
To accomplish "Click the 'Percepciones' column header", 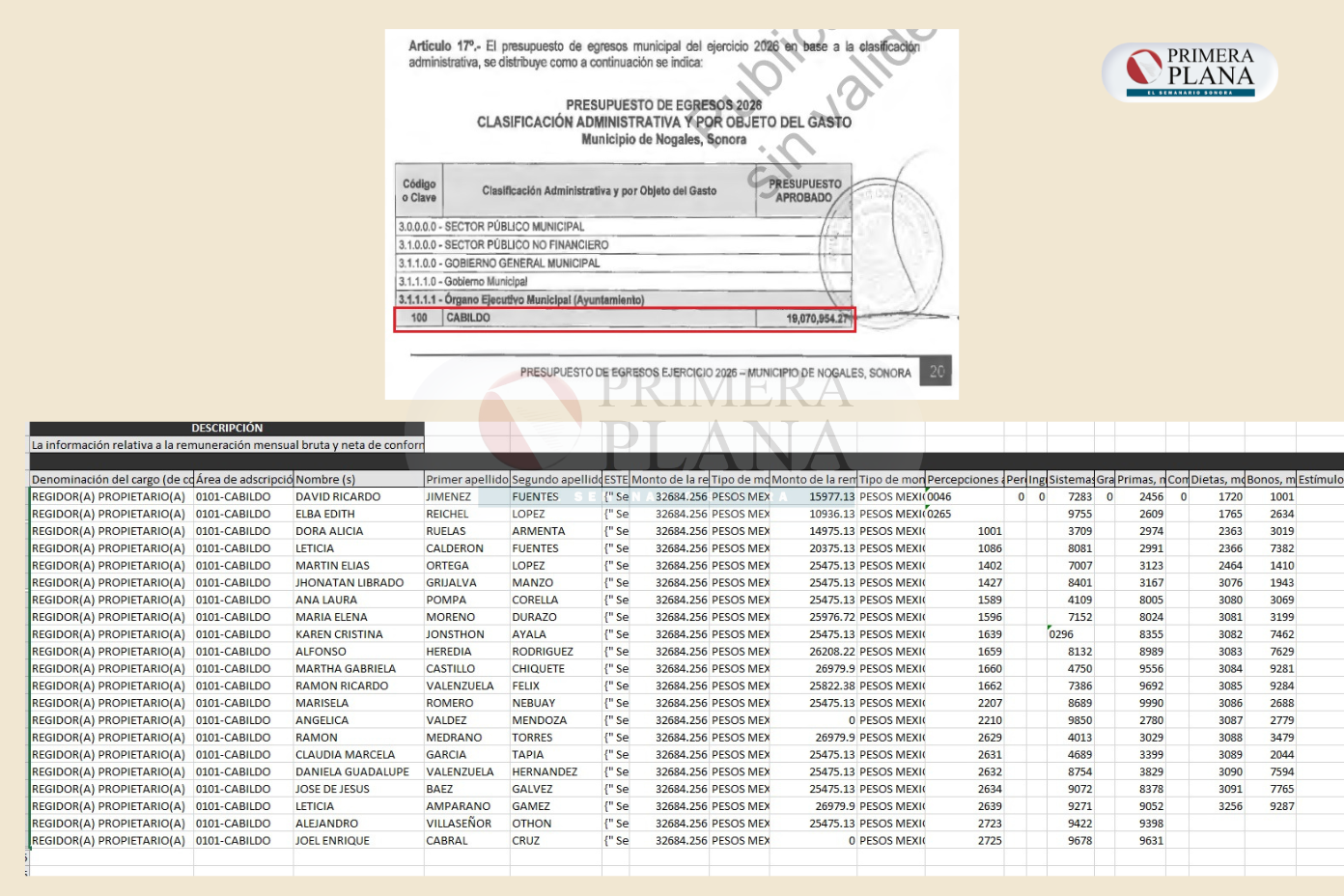I will pos(964,479).
